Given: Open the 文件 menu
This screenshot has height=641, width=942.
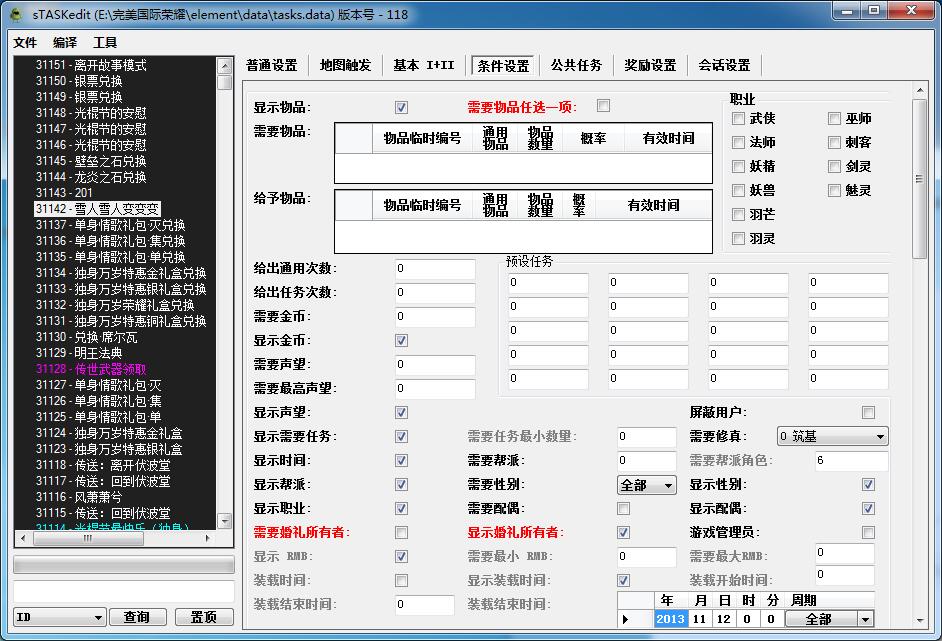Looking at the screenshot, I should point(25,43).
